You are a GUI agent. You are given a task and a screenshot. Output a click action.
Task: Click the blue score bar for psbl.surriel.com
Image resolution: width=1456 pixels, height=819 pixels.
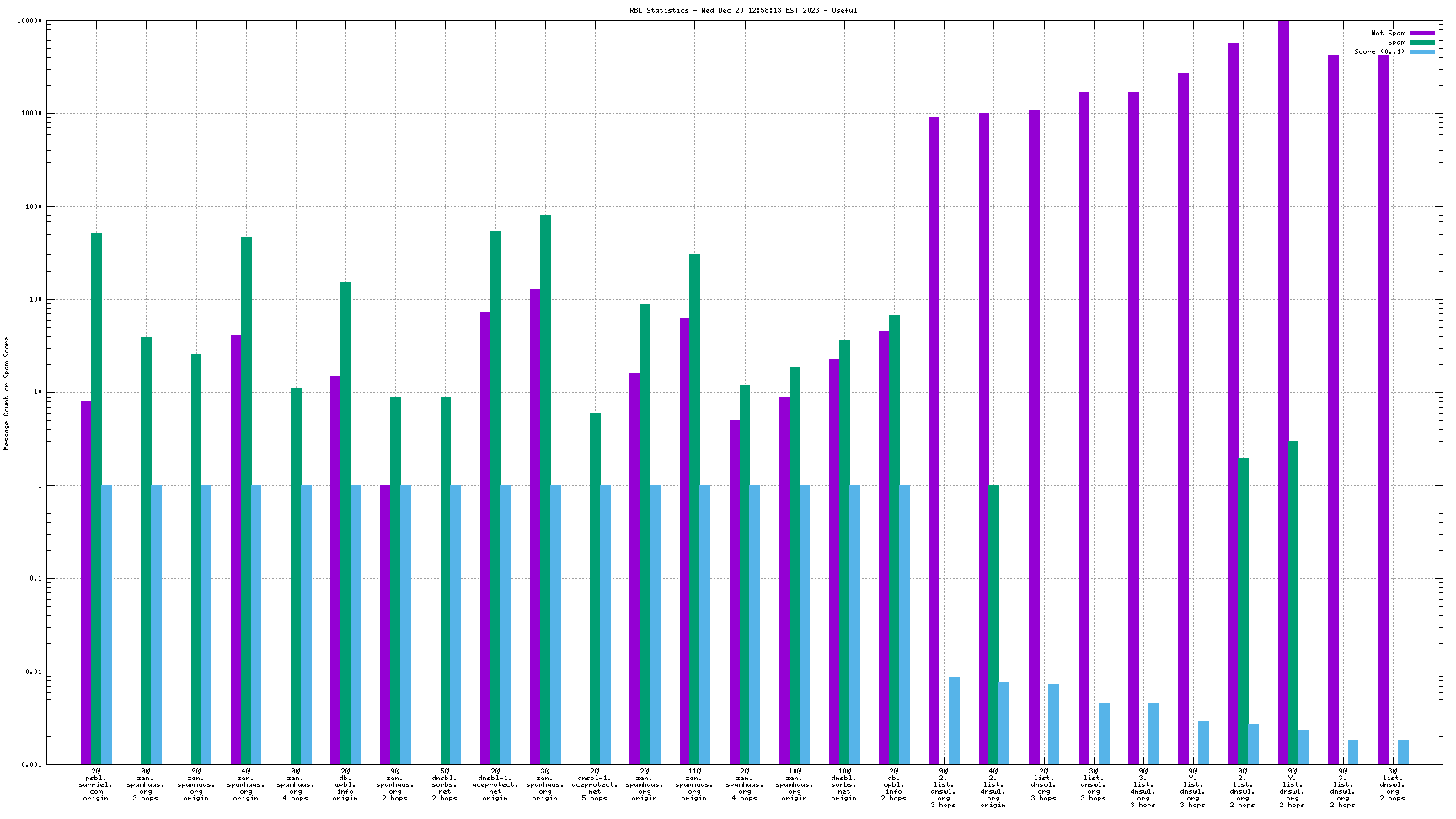pos(107,624)
